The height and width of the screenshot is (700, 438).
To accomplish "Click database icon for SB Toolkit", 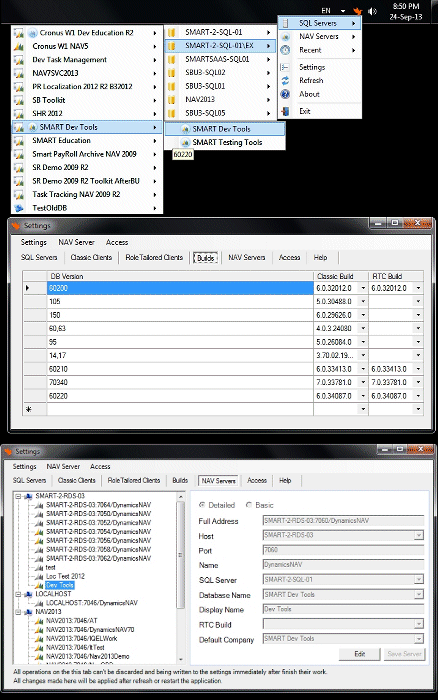I will [x=19, y=100].
